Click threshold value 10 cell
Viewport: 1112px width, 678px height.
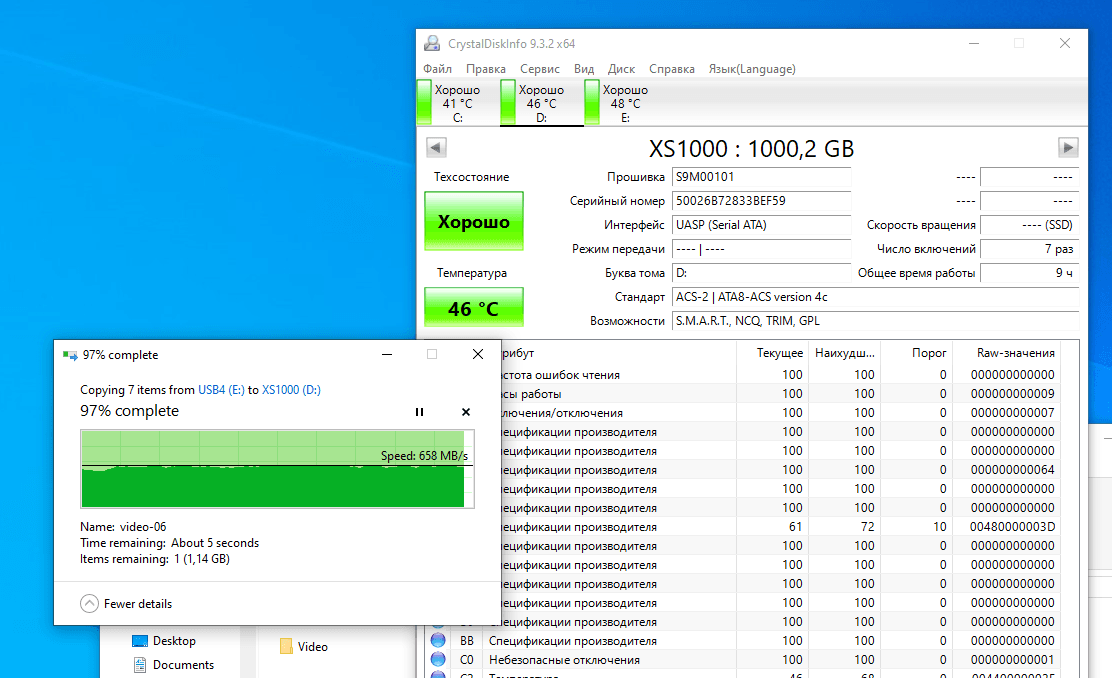pos(940,527)
